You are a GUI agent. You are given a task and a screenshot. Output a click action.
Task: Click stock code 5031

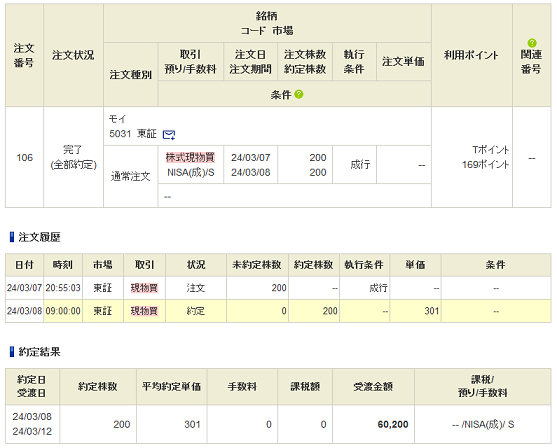[120, 134]
